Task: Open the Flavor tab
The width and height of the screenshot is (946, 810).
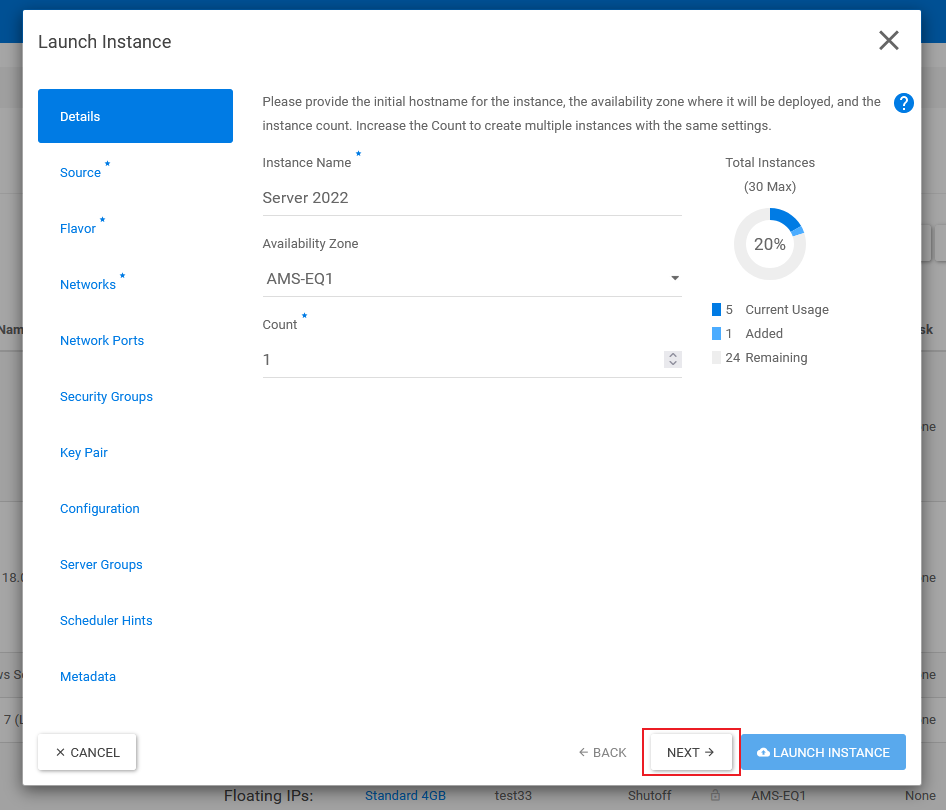Action: [x=78, y=229]
